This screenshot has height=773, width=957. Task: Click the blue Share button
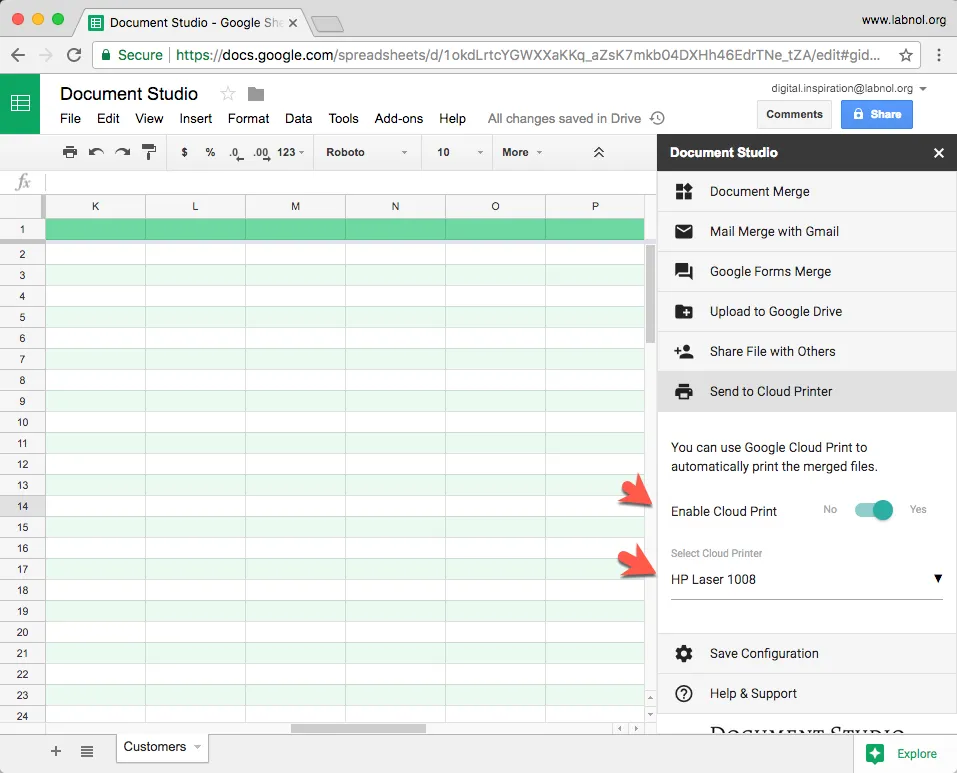pyautogui.click(x=876, y=114)
